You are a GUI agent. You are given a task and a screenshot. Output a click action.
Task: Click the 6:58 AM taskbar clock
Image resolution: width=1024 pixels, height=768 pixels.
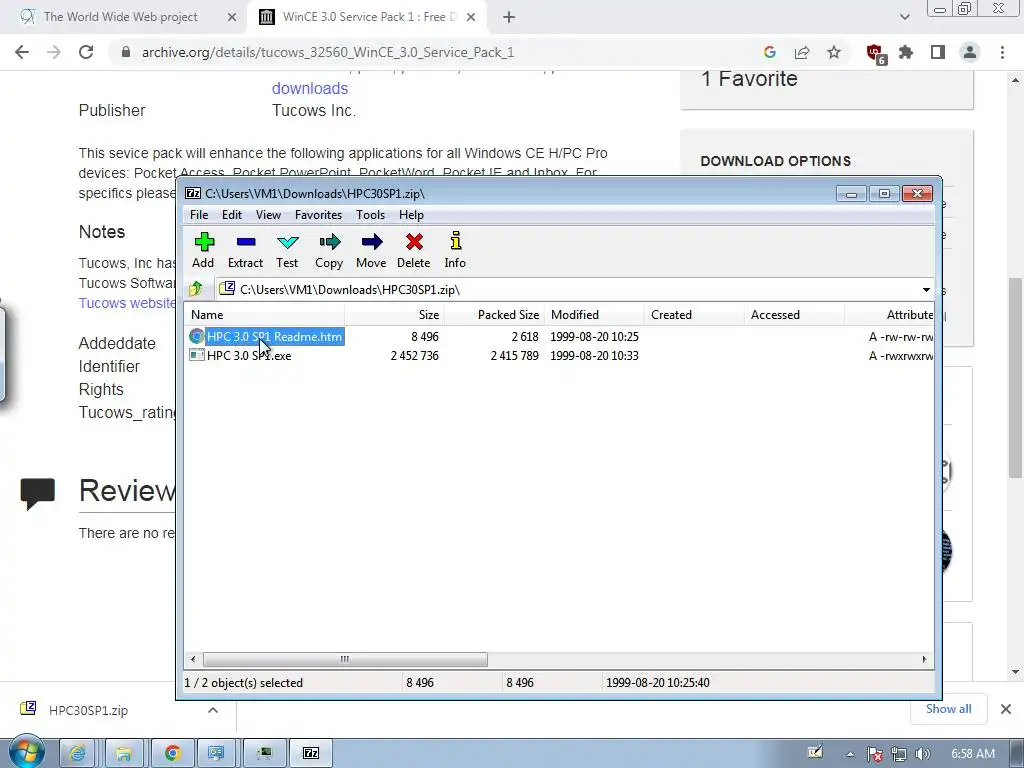pyautogui.click(x=972, y=754)
